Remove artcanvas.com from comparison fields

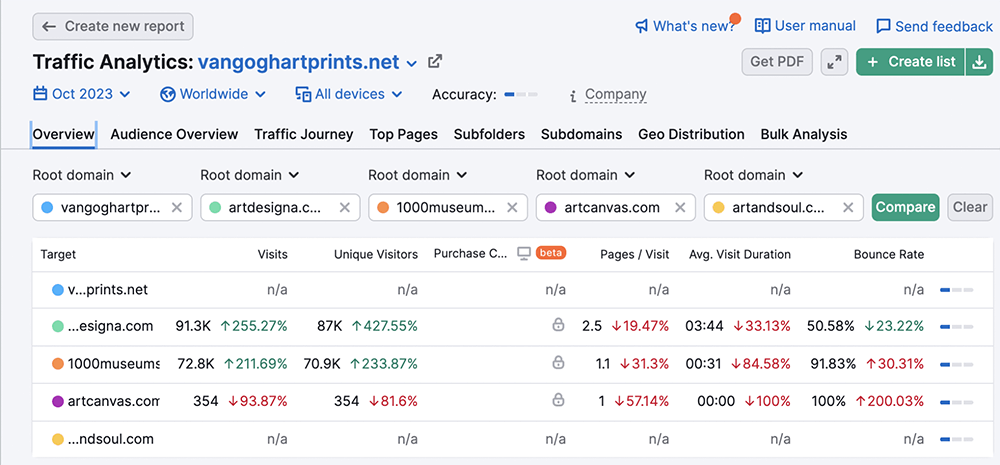[x=680, y=207]
